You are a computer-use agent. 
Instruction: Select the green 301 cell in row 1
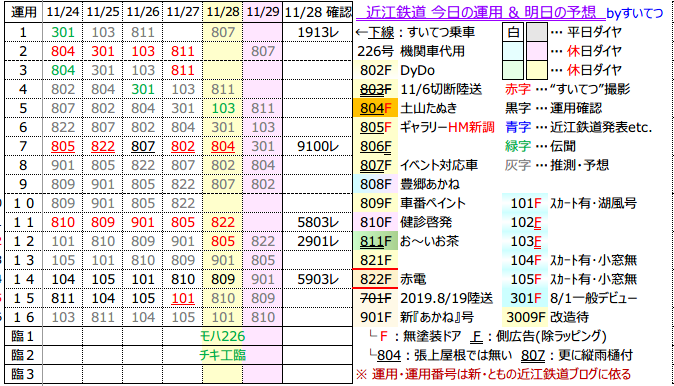click(63, 32)
